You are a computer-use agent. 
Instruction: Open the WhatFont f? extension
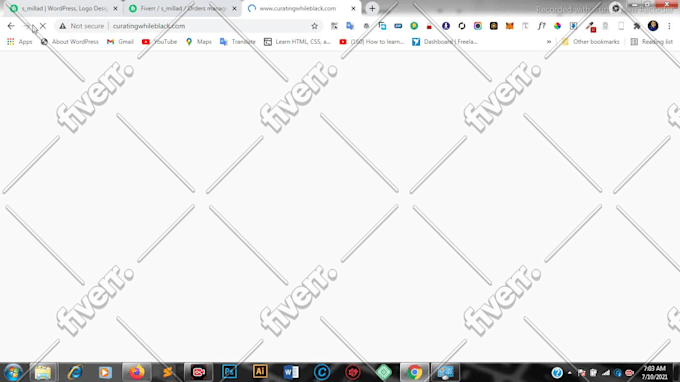[x=541, y=26]
